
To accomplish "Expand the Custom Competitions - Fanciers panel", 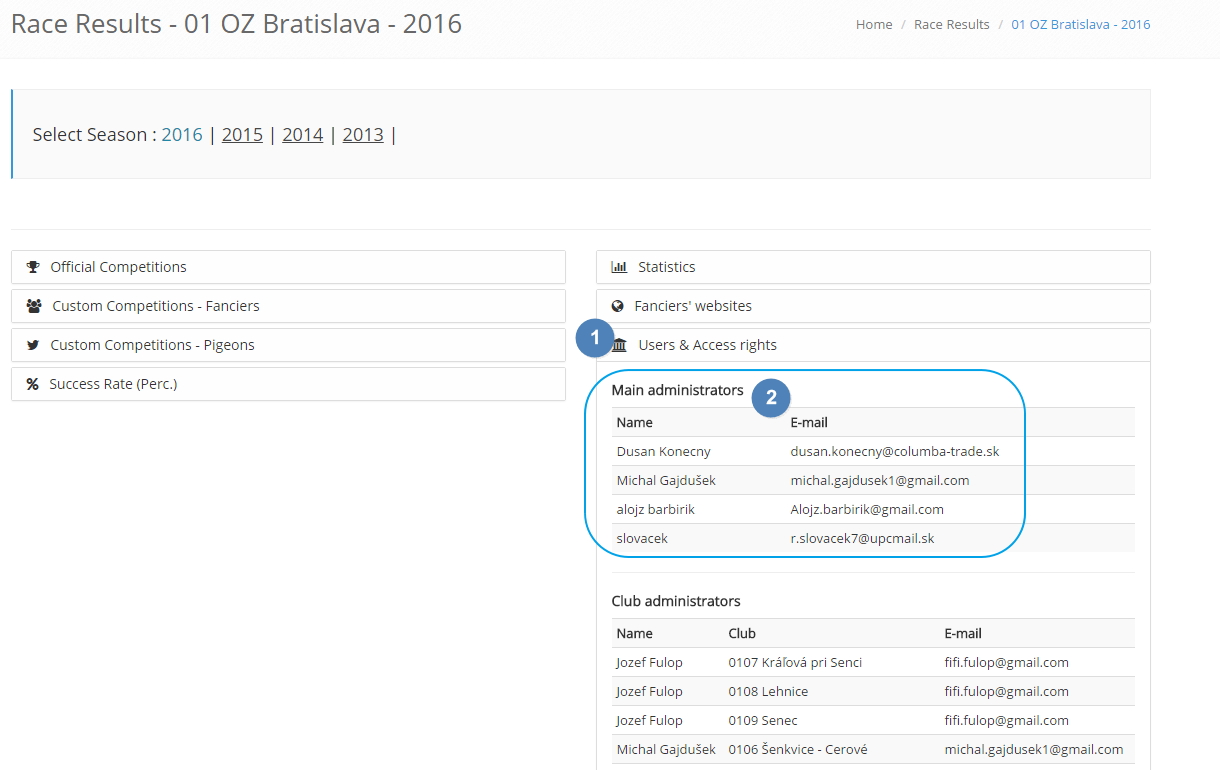I will (155, 306).
